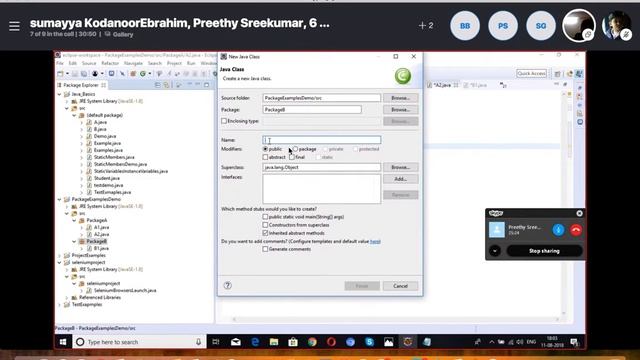
Task: Click the blue Skype microphone button
Action: point(558,230)
